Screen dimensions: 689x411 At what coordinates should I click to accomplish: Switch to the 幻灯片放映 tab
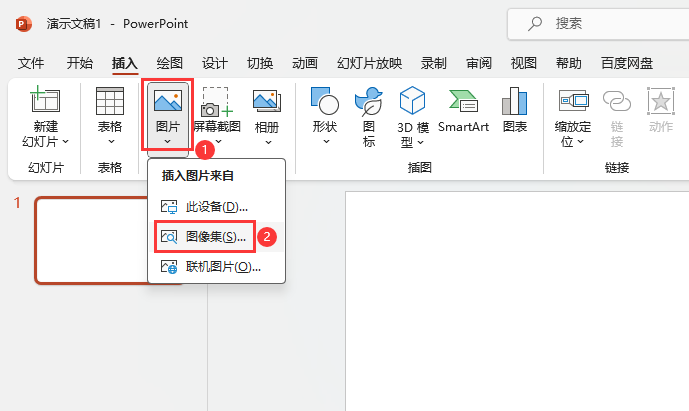(x=370, y=63)
